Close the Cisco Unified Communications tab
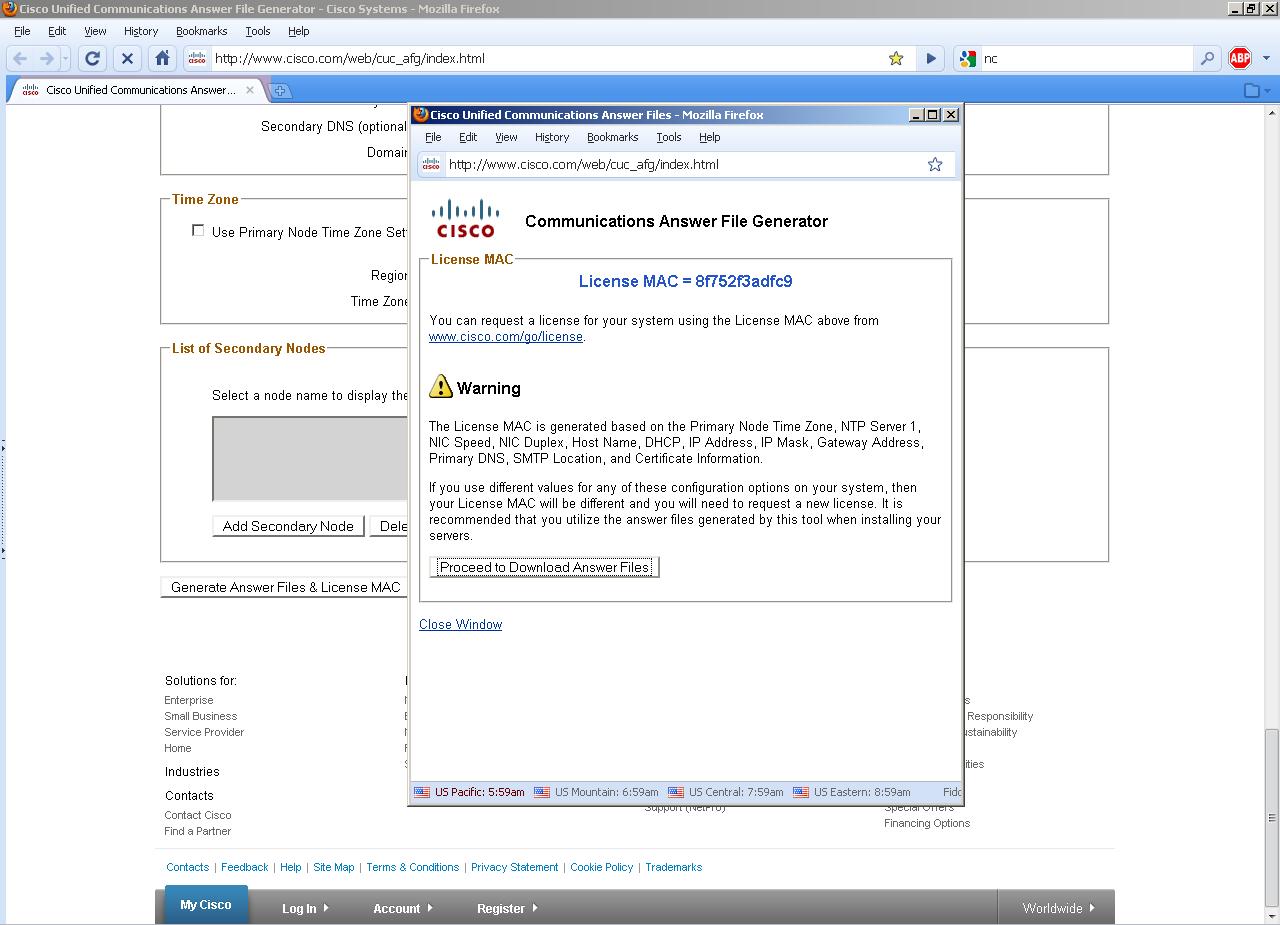Viewport: 1280px width, 925px height. 250,90
